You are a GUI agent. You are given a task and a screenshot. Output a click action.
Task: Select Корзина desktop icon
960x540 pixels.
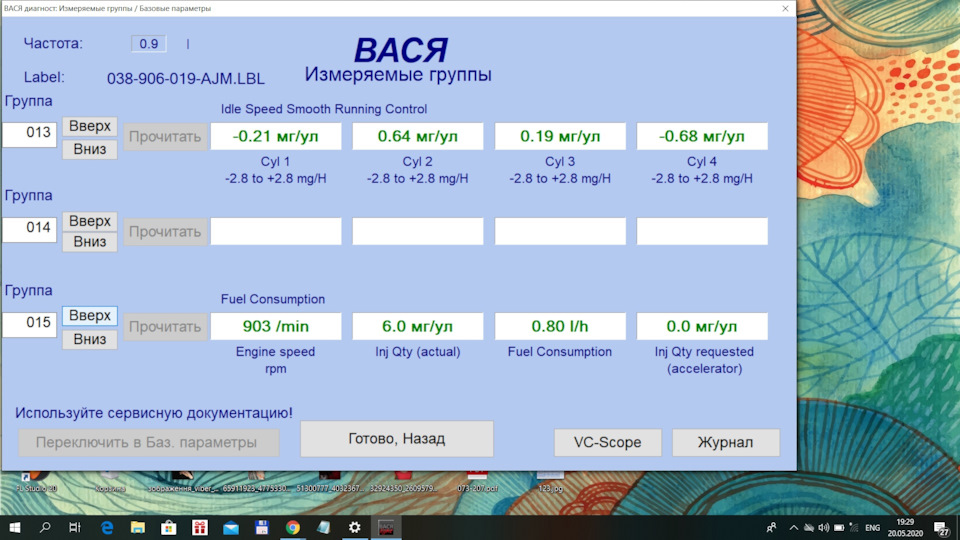pos(110,482)
